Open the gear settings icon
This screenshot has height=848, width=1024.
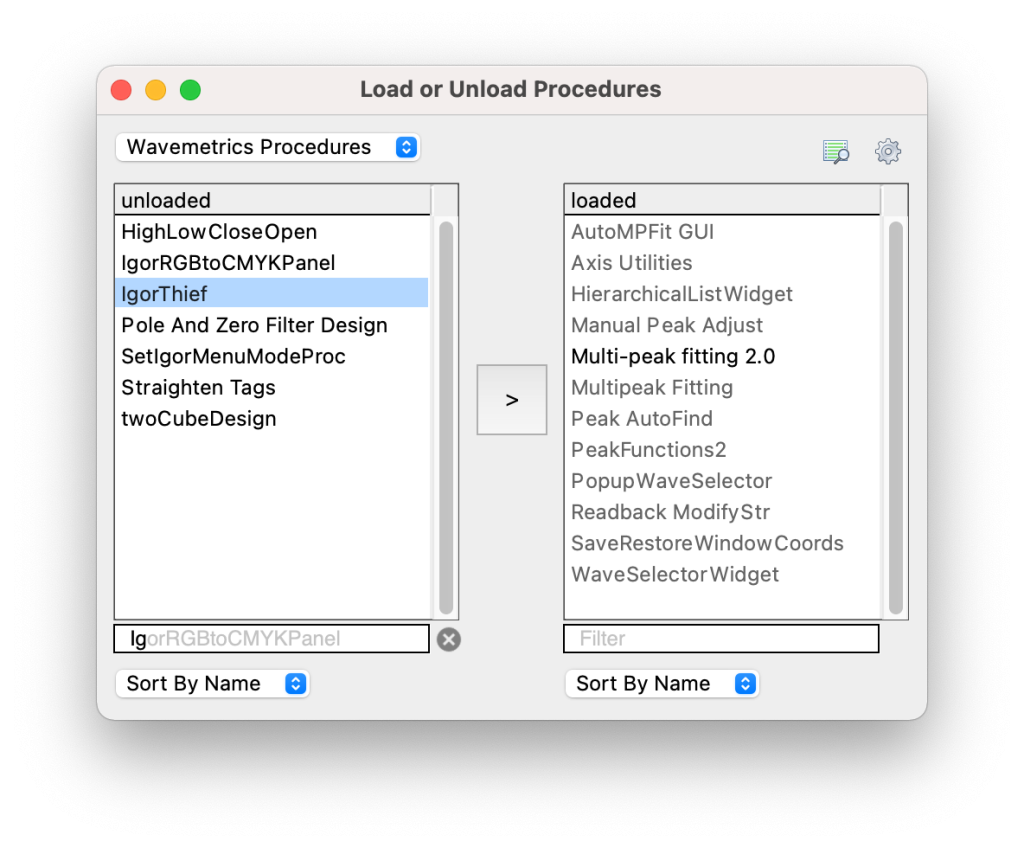888,152
